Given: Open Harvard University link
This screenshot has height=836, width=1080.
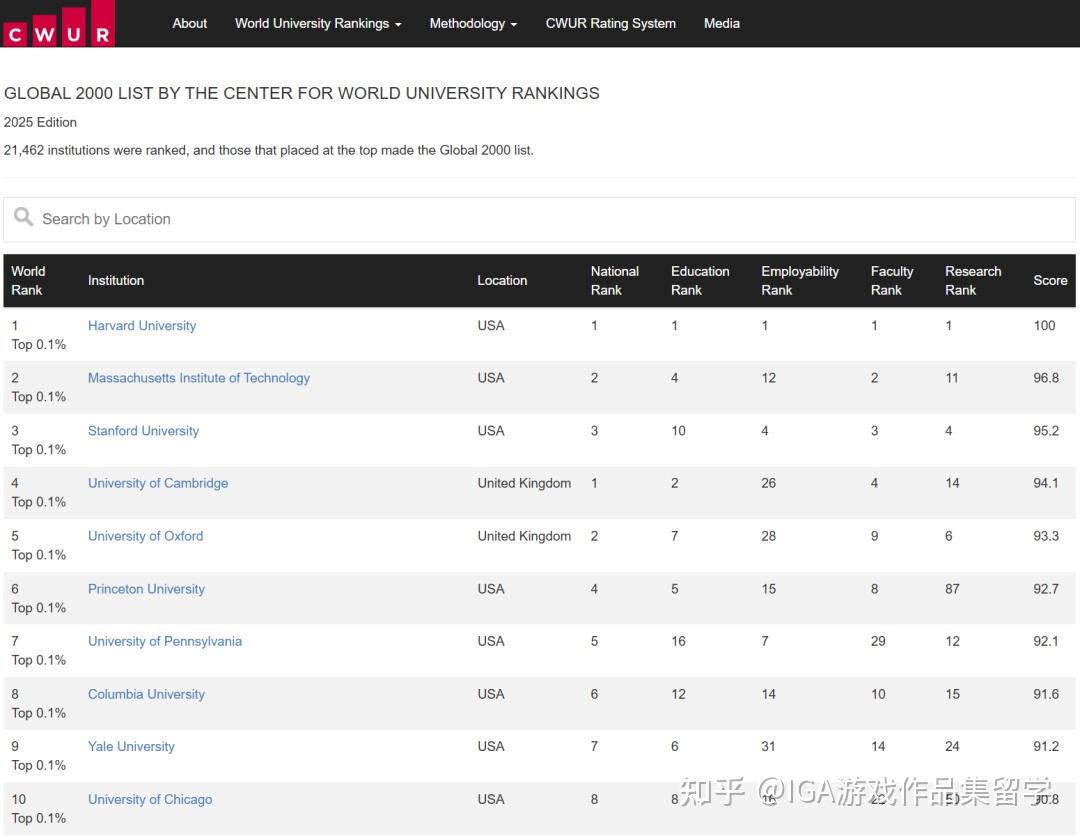Looking at the screenshot, I should 142,325.
